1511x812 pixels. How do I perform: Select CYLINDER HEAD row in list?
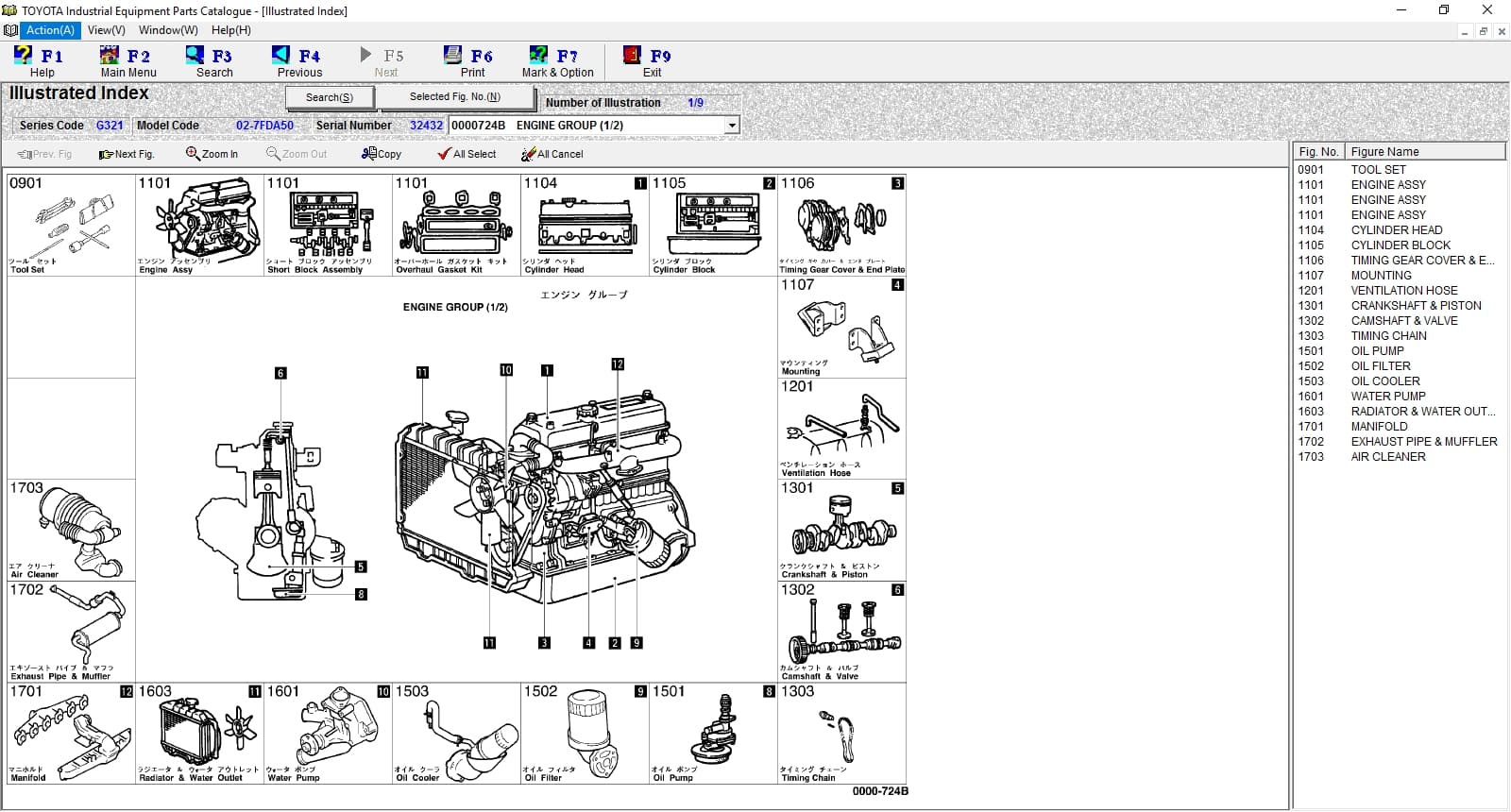coord(1399,230)
